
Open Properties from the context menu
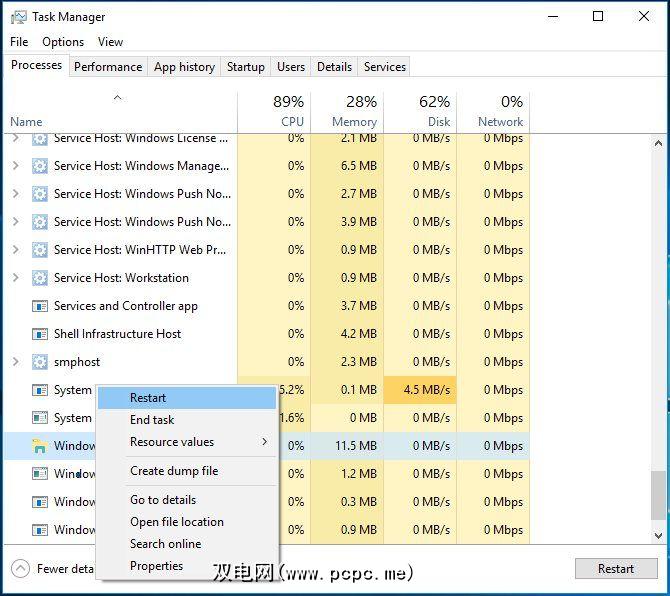coord(187,566)
